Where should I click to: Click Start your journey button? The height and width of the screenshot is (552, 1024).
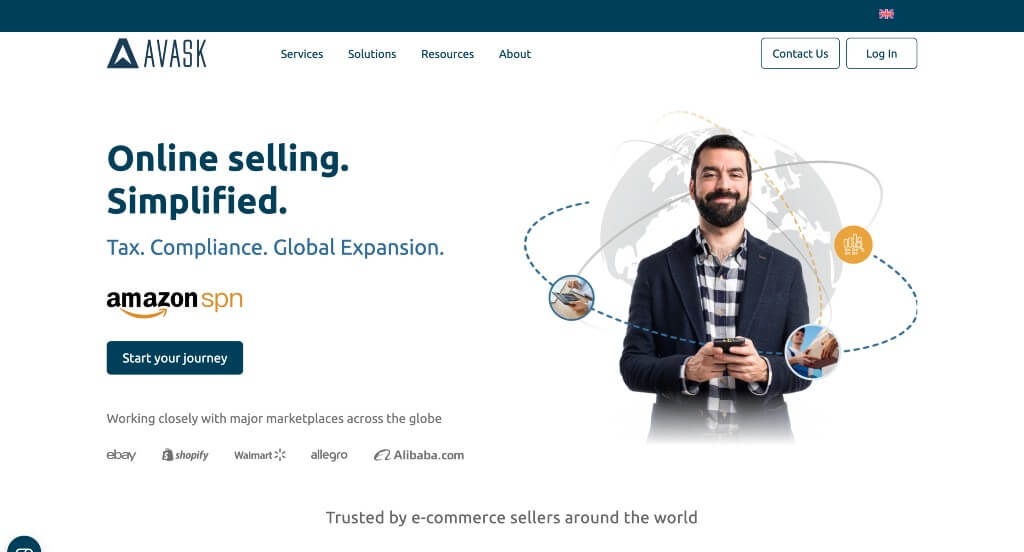[174, 358]
